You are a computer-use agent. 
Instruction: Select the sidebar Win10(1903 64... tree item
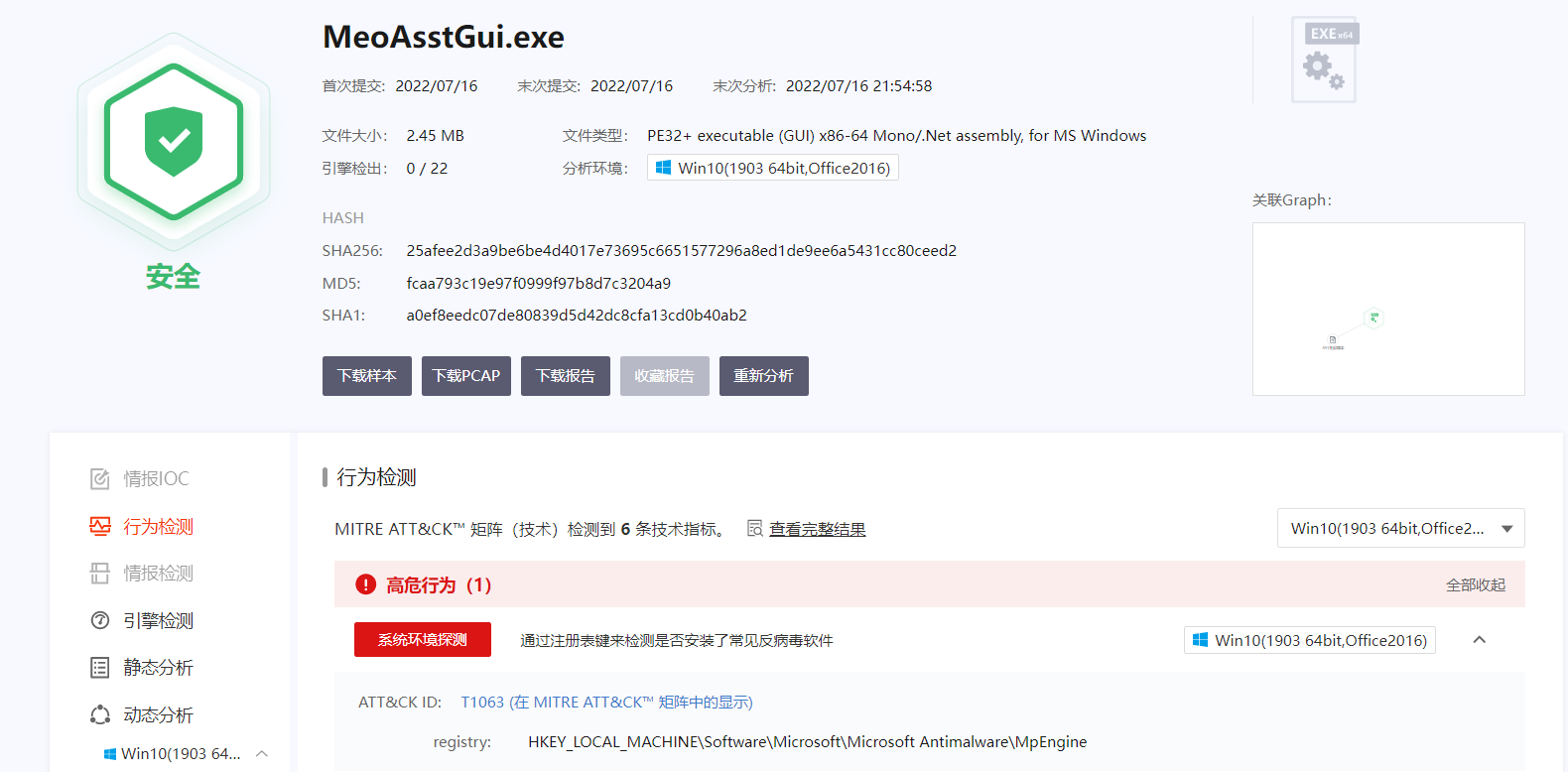pyautogui.click(x=181, y=754)
